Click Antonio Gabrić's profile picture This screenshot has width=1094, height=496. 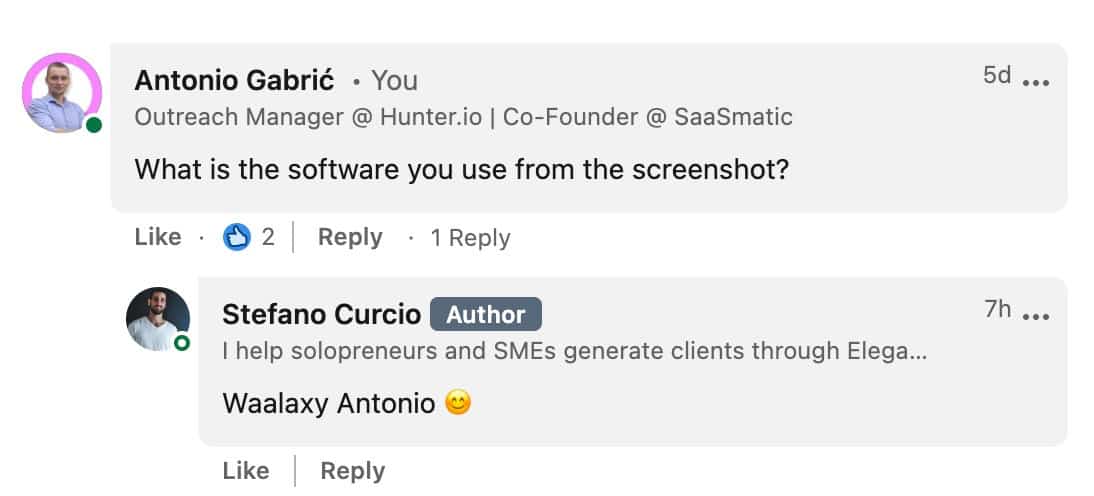(61, 93)
